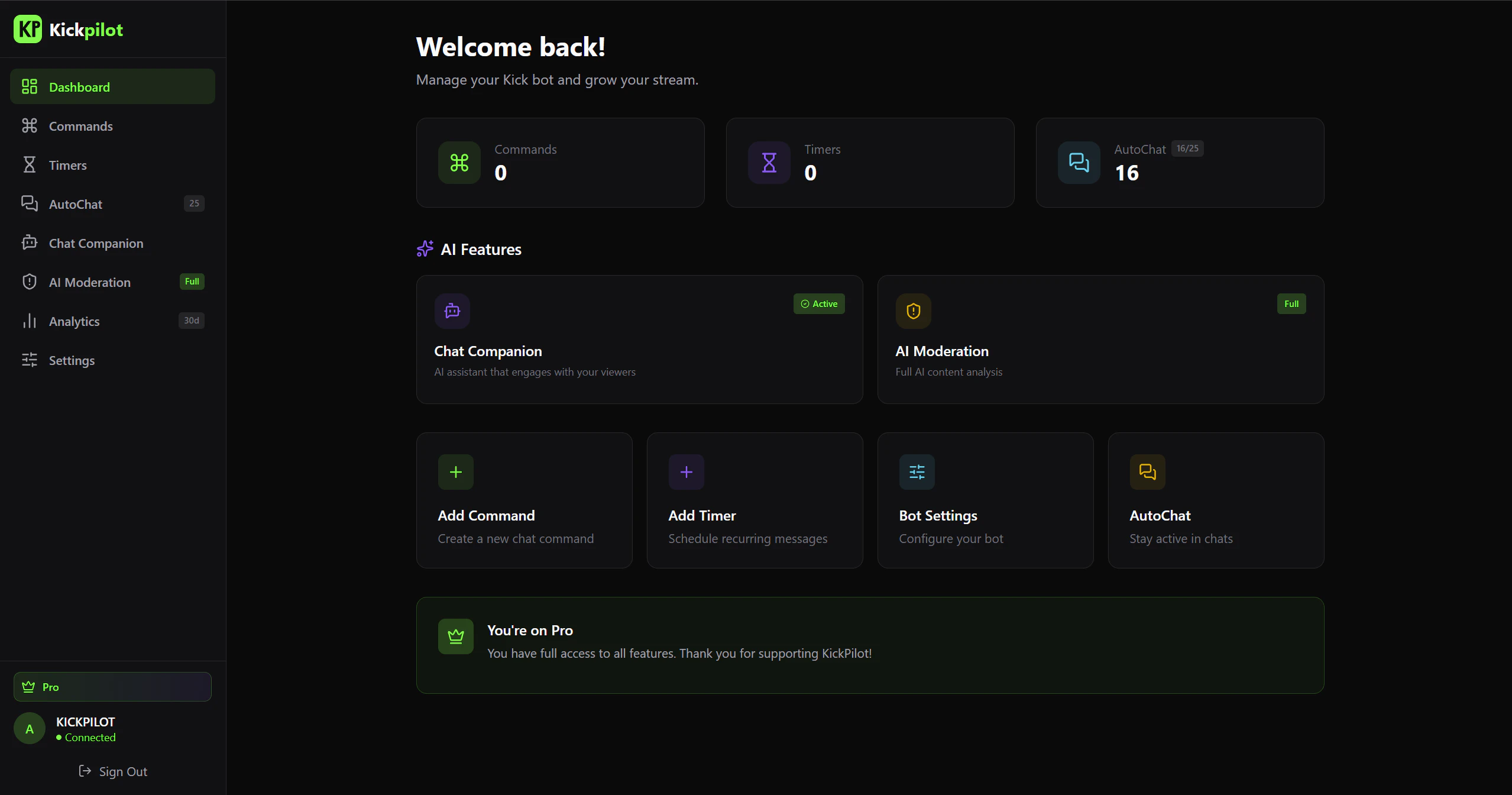Click the crown icon next to You're on Pro

pos(455,636)
